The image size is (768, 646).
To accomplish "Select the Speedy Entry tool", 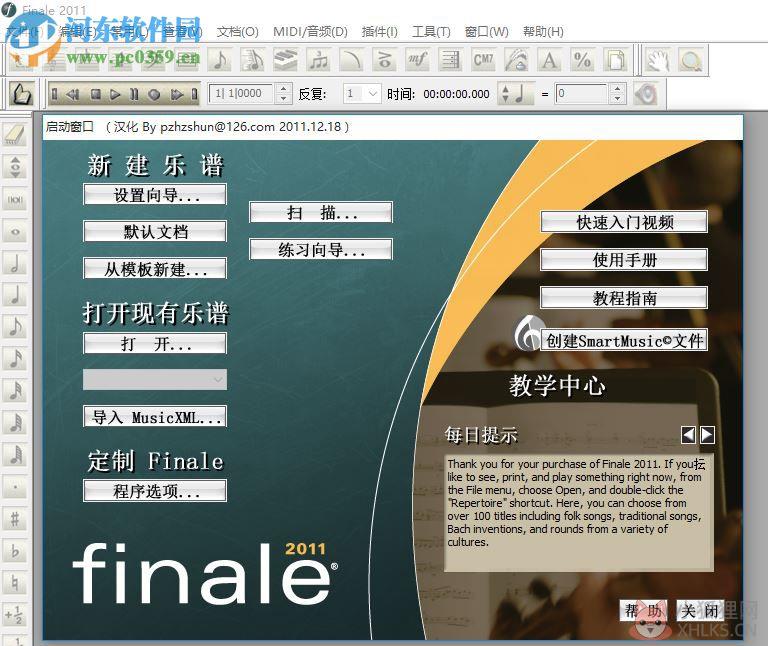I will coord(253,60).
